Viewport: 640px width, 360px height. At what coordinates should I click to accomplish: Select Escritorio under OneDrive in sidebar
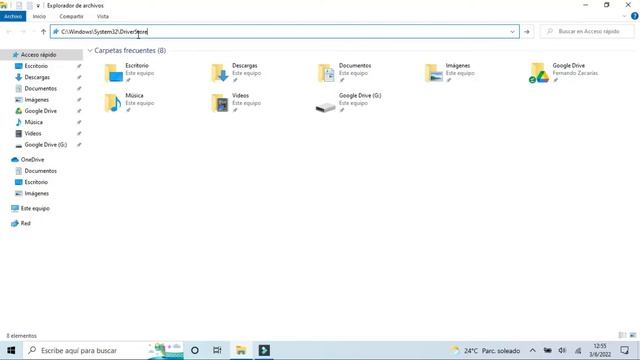pyautogui.click(x=36, y=182)
